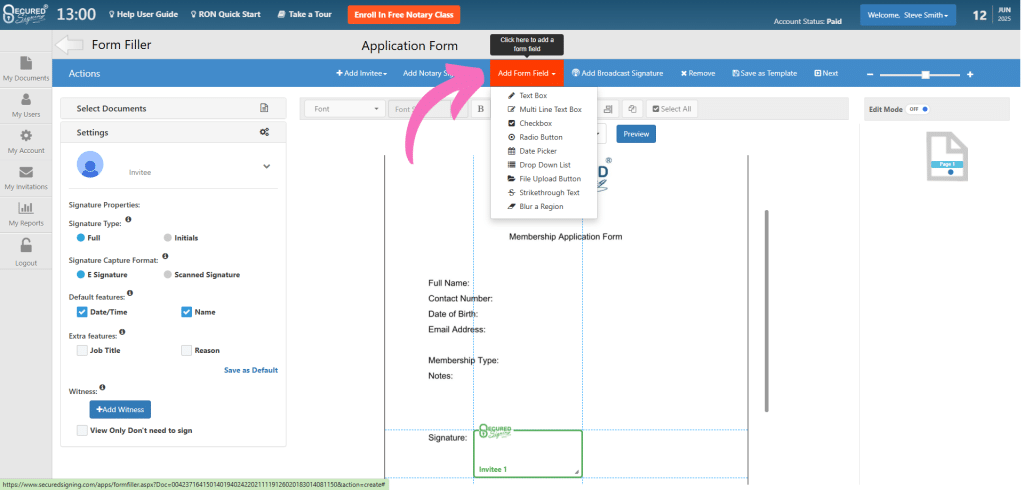1024x490 pixels.
Task: Click the back arrow beside Form Filler
Action: click(x=69, y=44)
